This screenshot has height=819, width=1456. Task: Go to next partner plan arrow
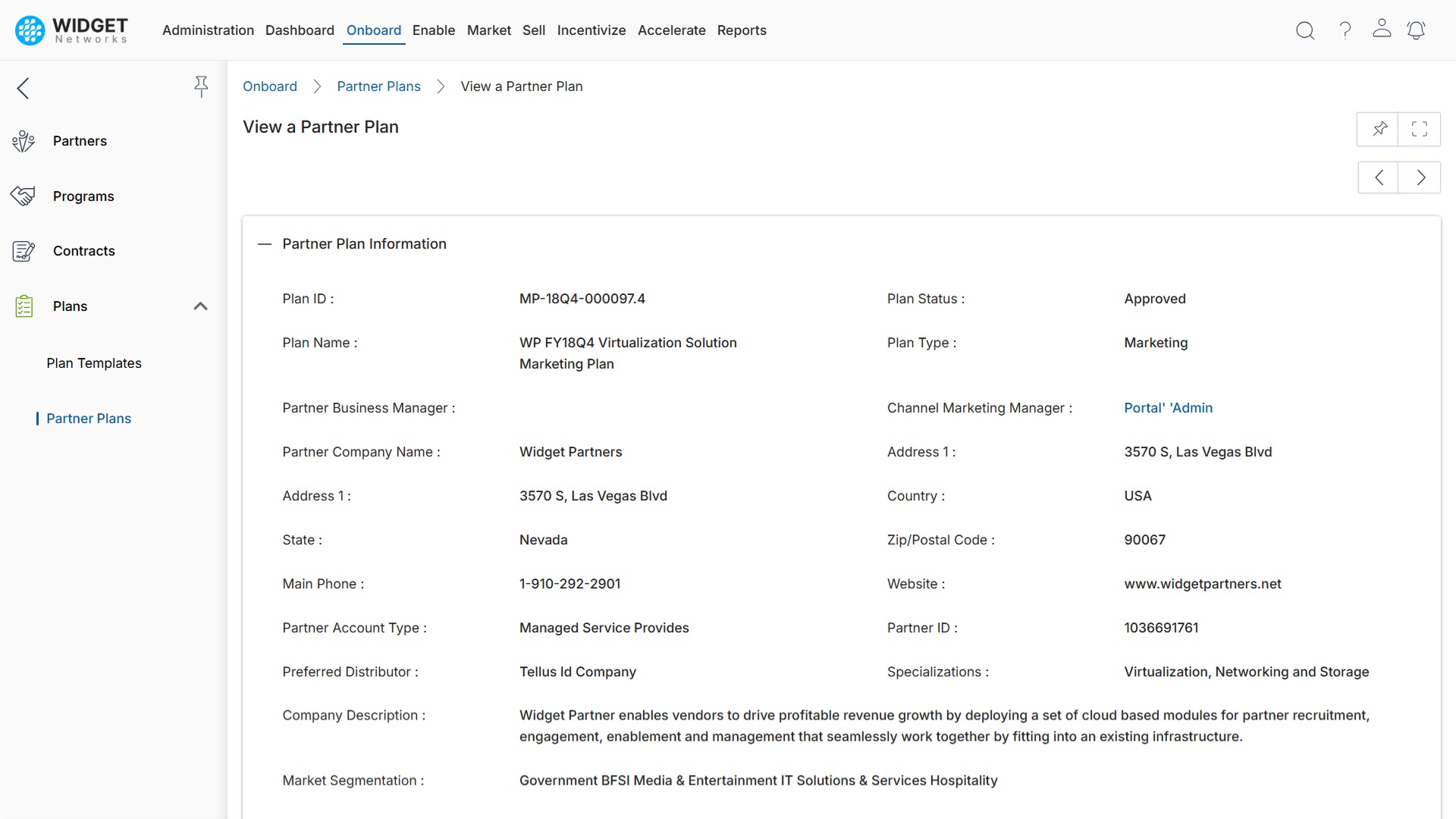pyautogui.click(x=1420, y=177)
